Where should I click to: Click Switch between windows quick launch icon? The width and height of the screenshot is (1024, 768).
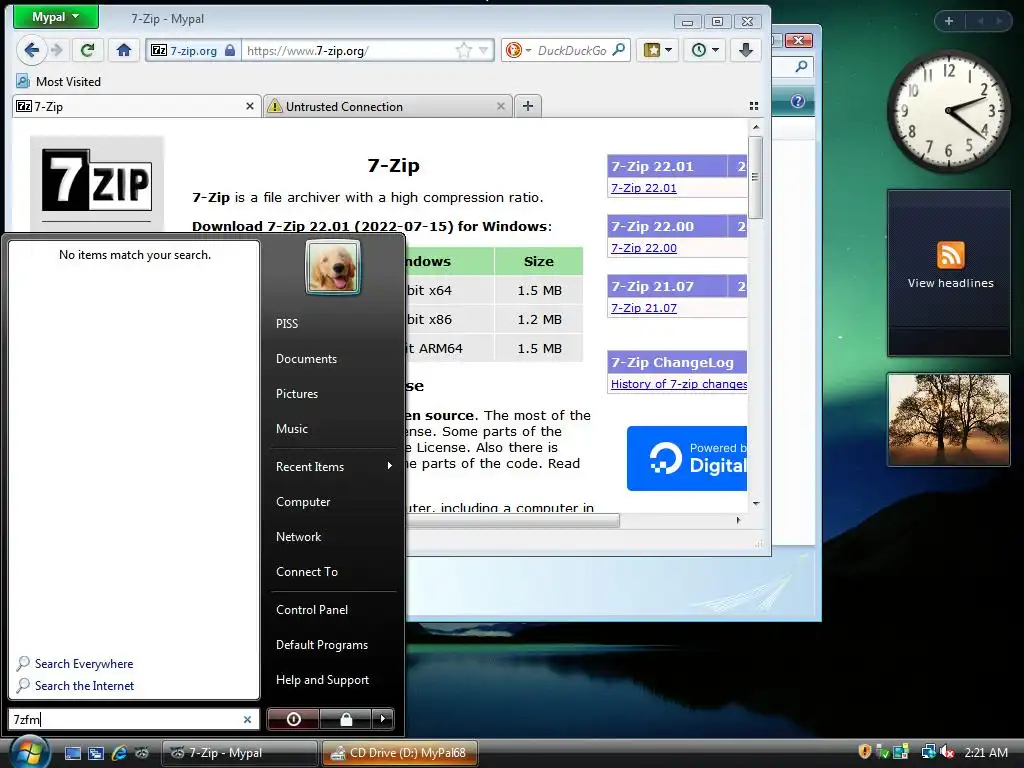95,753
